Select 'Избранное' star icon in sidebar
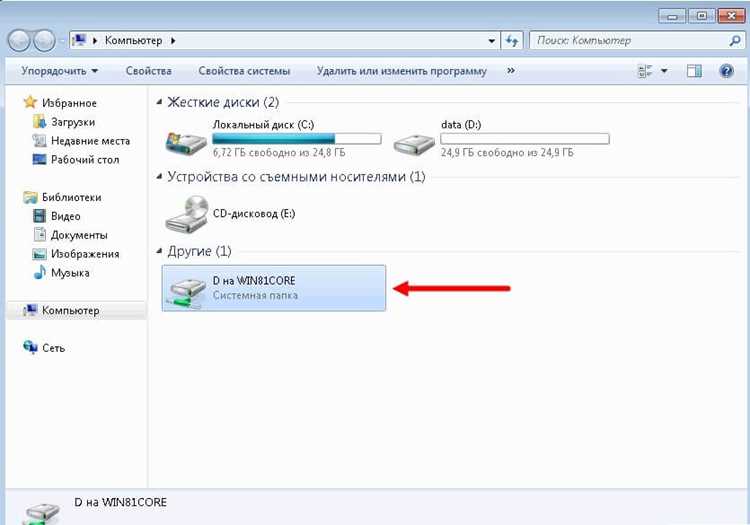 30,102
